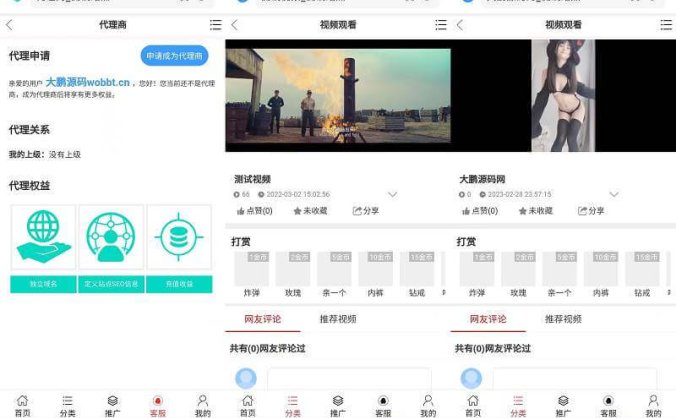Play the 大鹏源码网 video

click(x=563, y=96)
